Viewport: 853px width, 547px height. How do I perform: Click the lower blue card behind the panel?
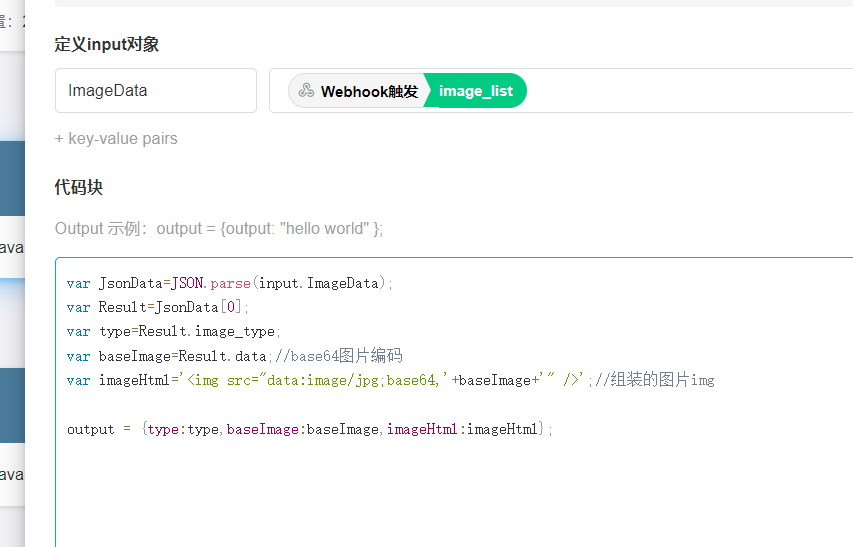[x=11, y=405]
